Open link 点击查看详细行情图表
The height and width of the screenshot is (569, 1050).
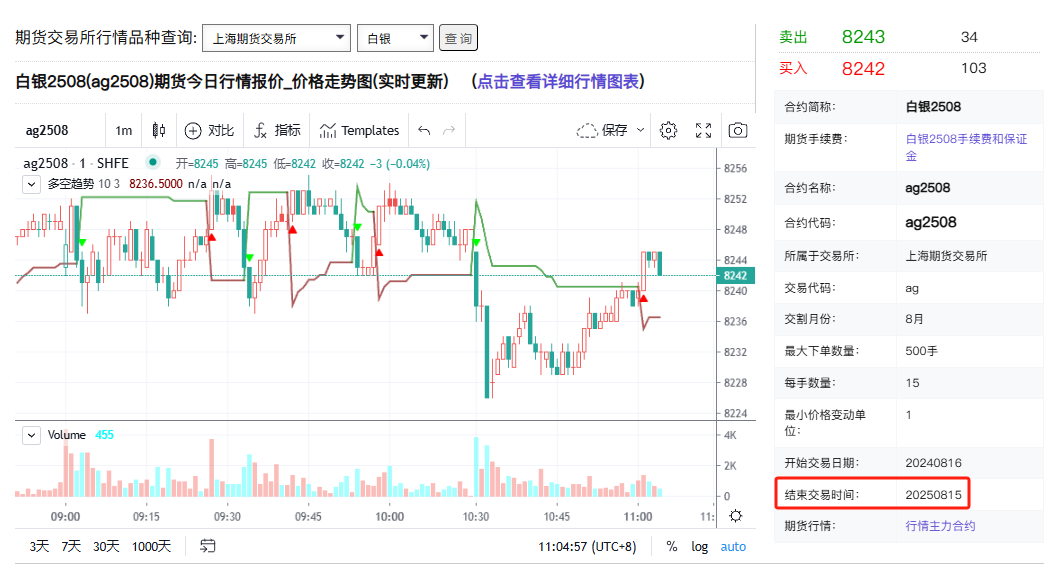pos(558,82)
